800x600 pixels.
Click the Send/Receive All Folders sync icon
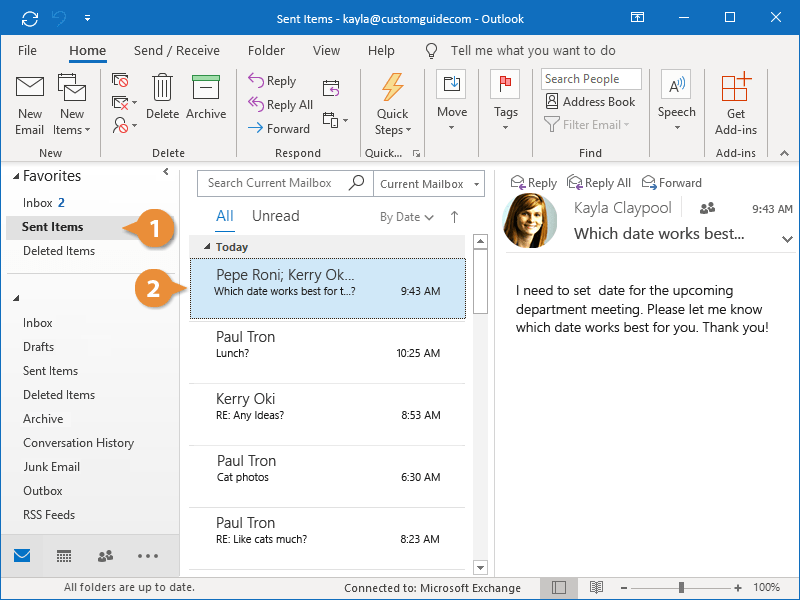point(30,19)
